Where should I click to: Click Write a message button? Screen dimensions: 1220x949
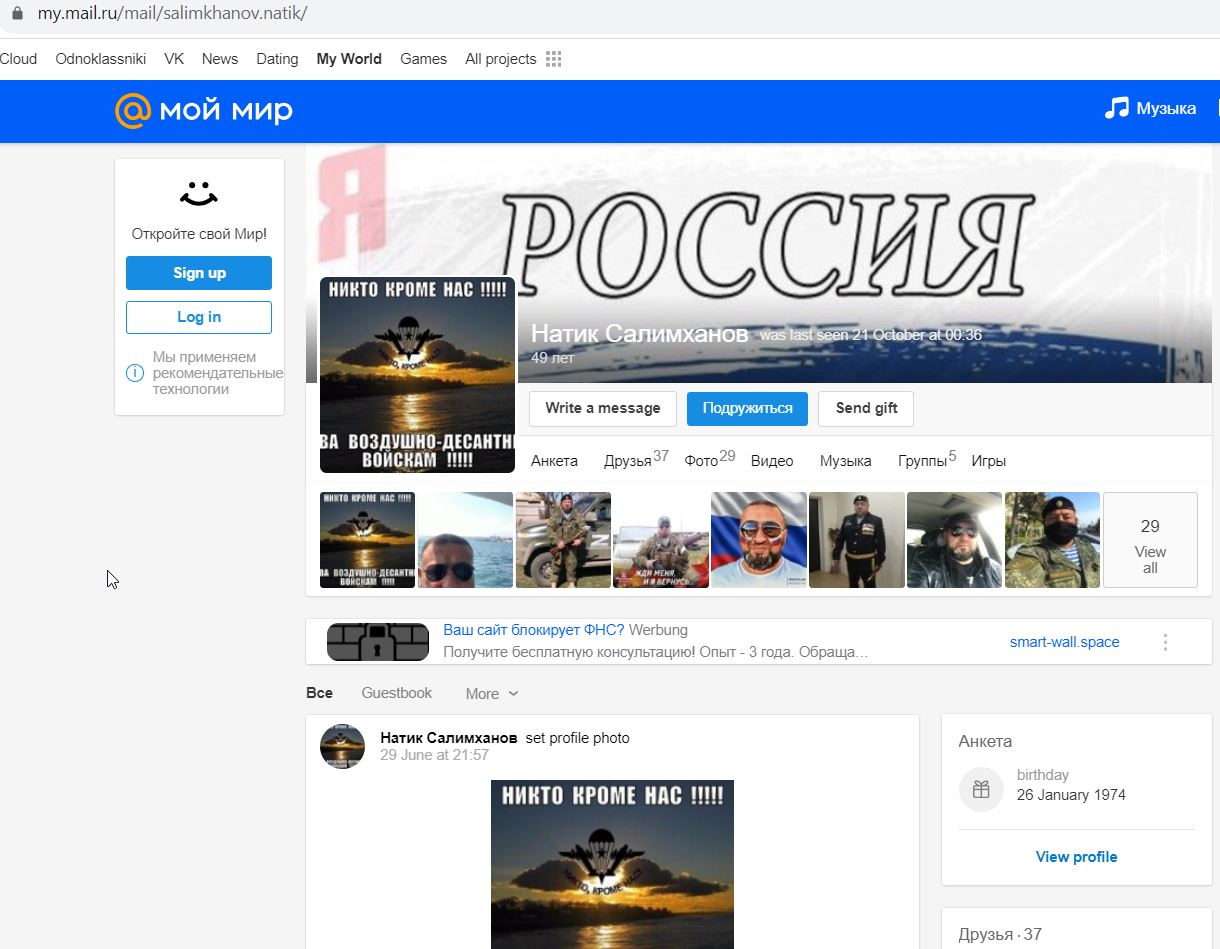(x=603, y=408)
